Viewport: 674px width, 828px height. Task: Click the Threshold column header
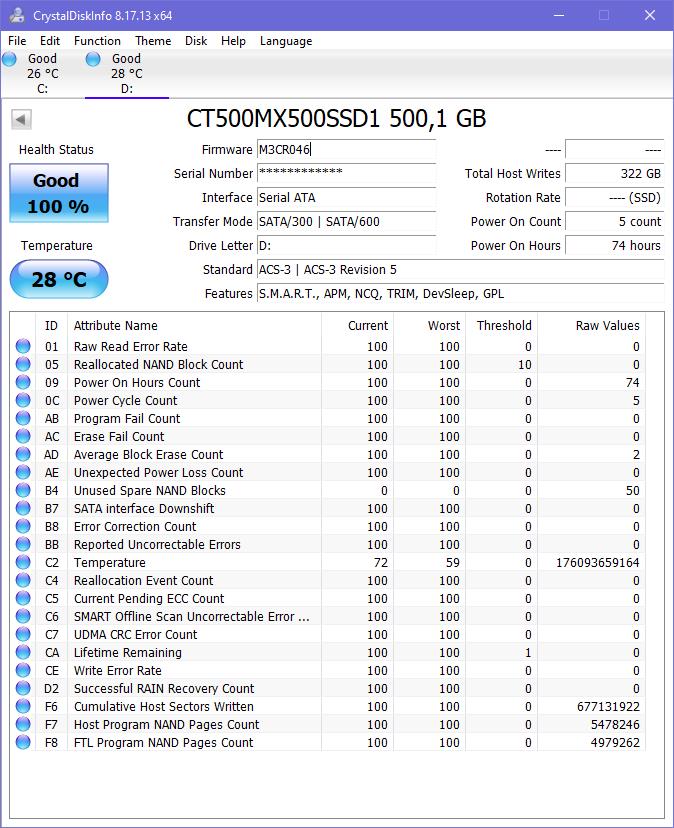pos(501,325)
